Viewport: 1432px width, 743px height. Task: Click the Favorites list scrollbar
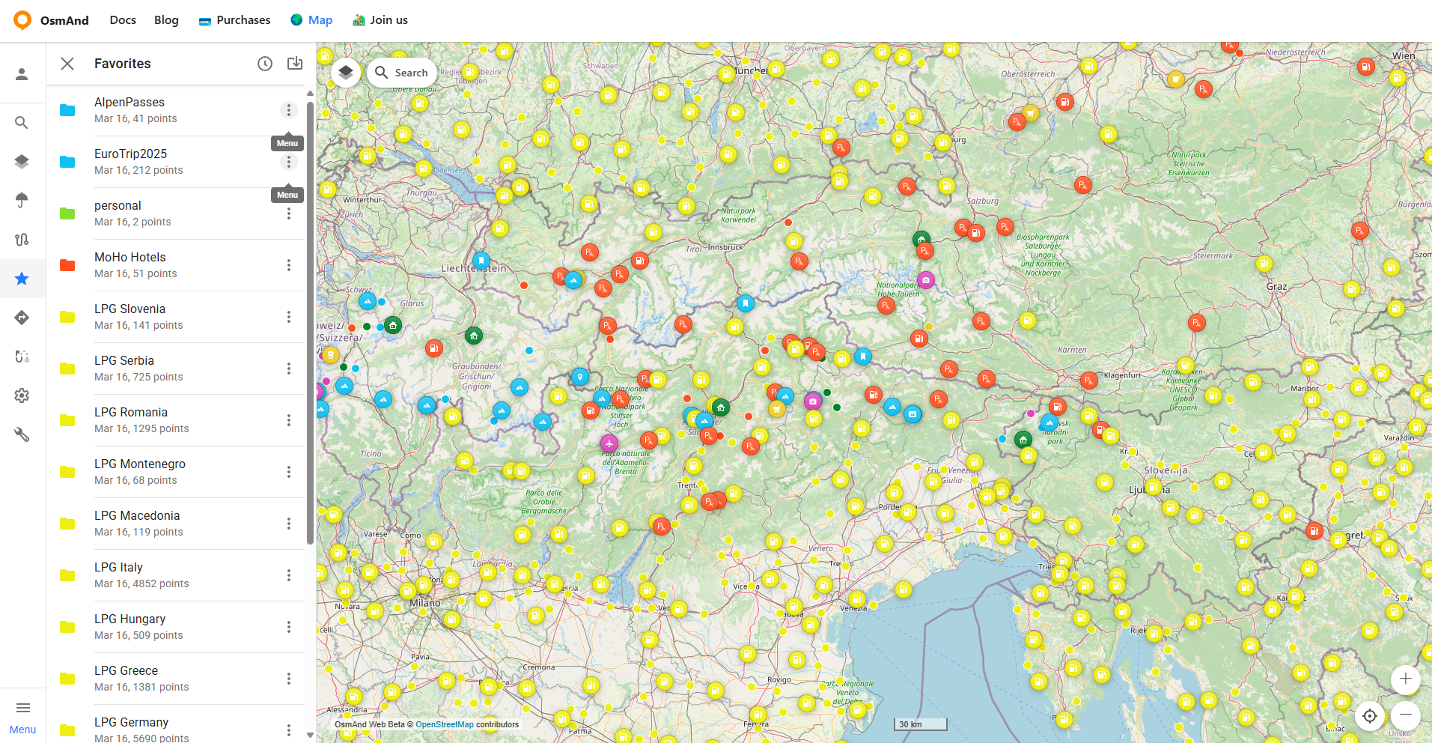(x=310, y=322)
